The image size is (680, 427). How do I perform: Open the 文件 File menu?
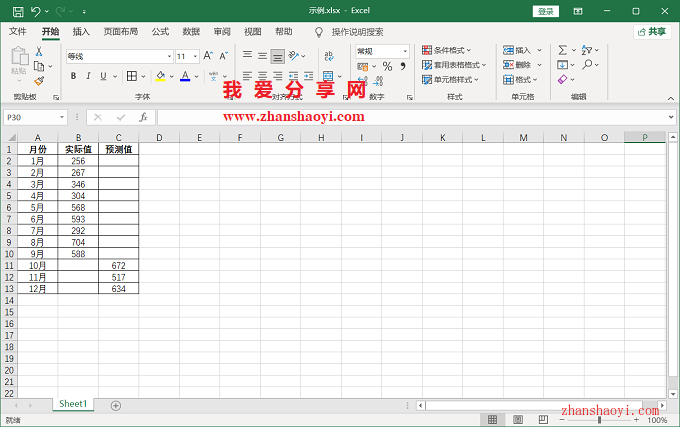point(18,32)
